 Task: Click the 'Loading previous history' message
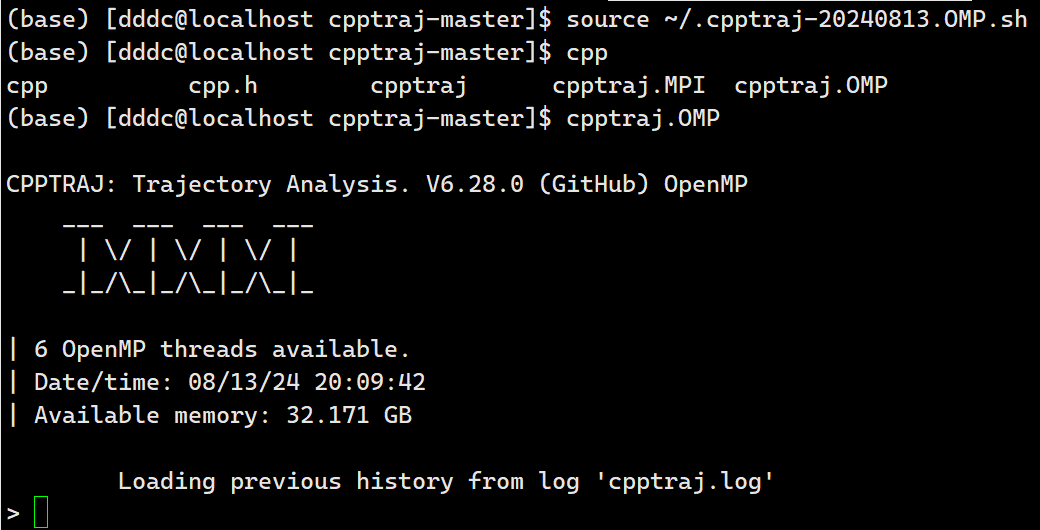point(286,482)
